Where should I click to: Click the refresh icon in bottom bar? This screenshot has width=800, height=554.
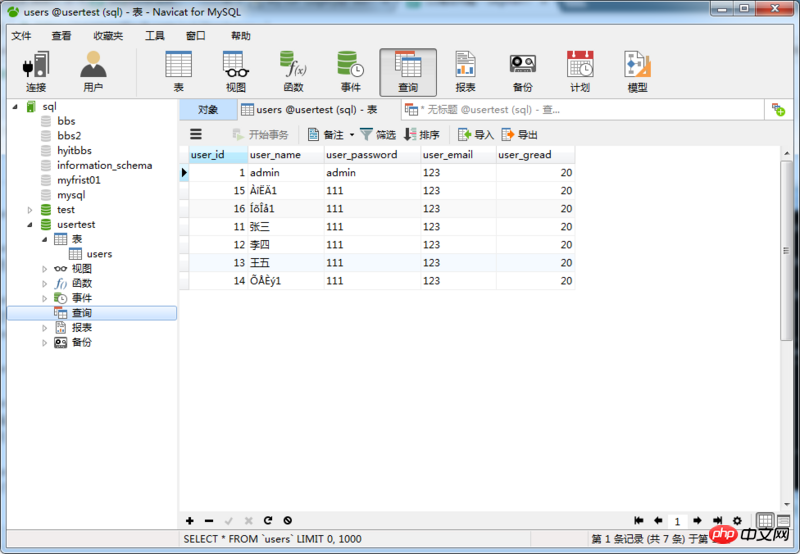click(x=268, y=521)
